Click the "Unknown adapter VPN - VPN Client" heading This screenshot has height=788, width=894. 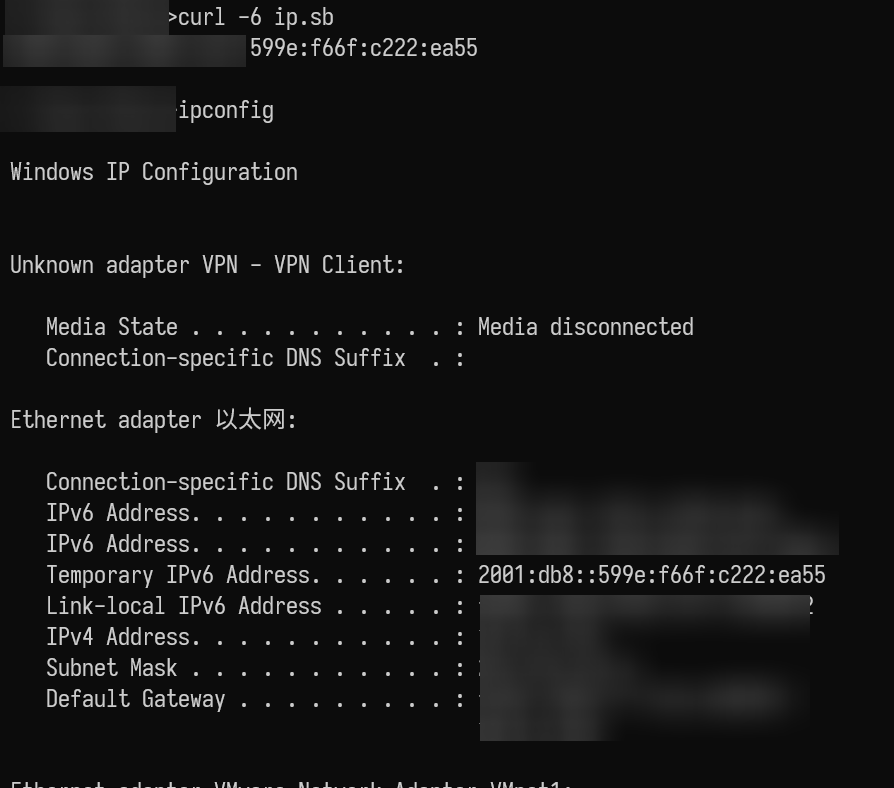[207, 265]
